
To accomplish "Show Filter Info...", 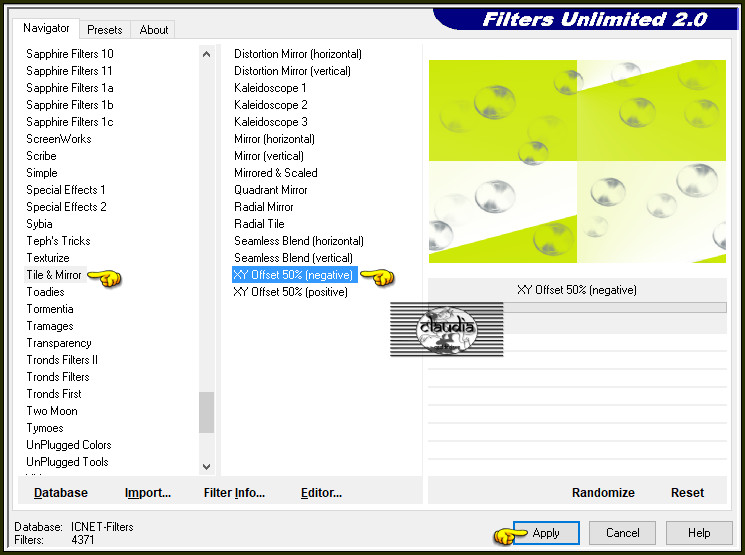I will pos(234,493).
